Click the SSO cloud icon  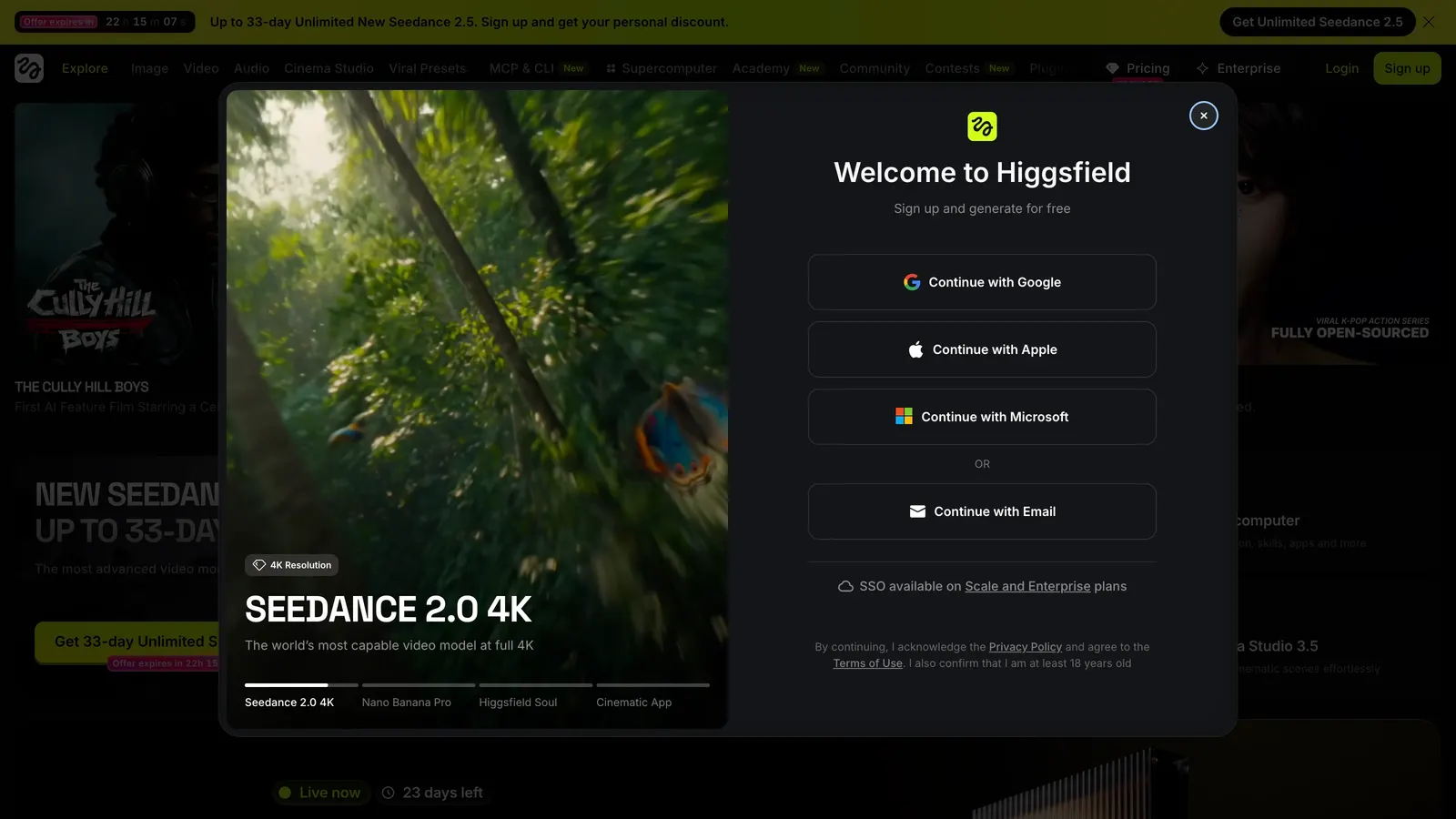(845, 586)
